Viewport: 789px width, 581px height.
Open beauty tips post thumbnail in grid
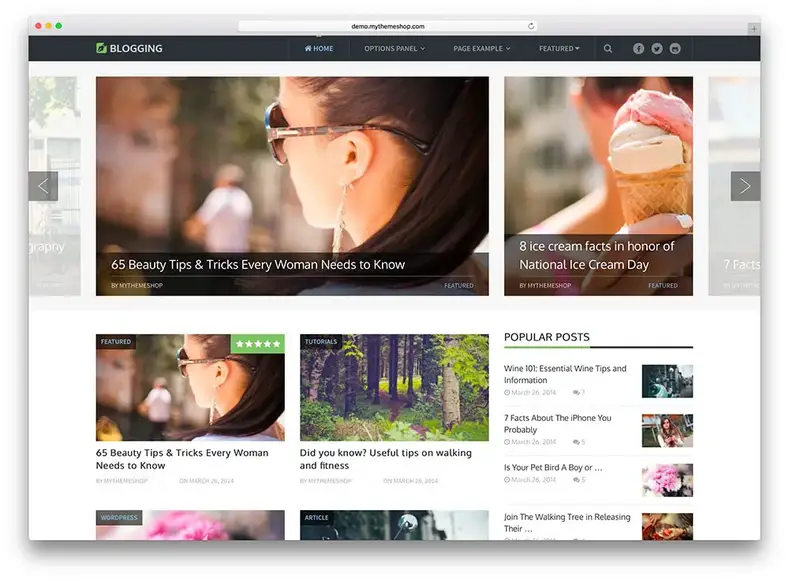[190, 388]
